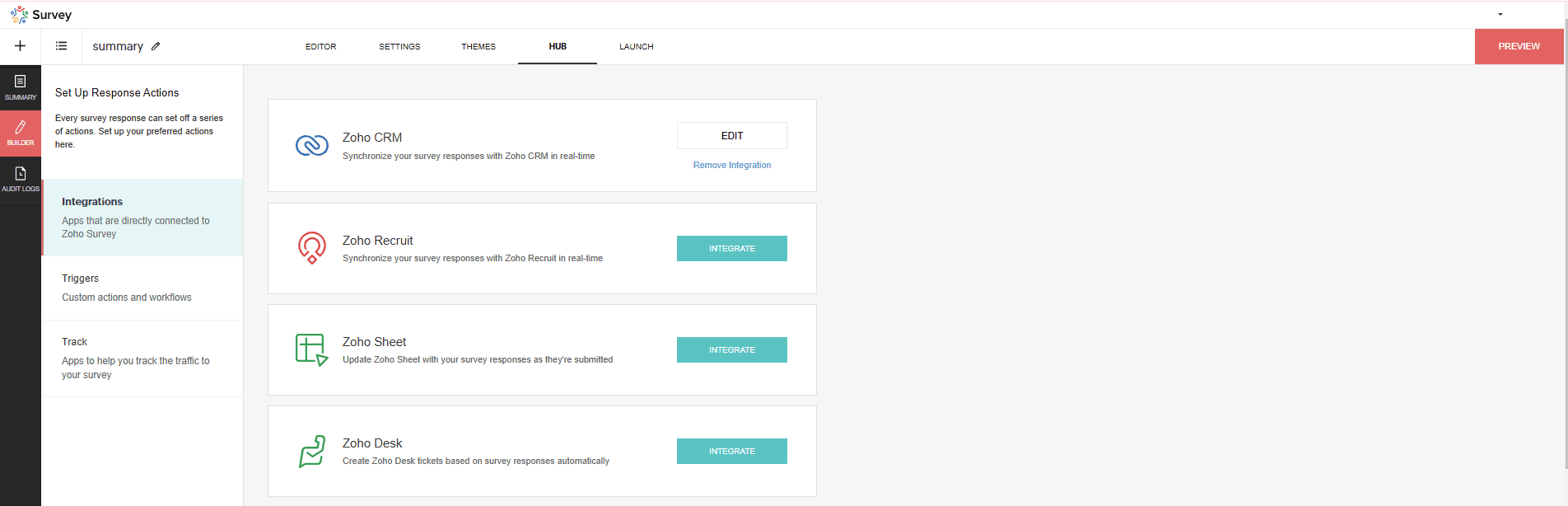Click the Zoho Survey logo icon
Viewport: 1568px width, 506px height.
tap(19, 15)
